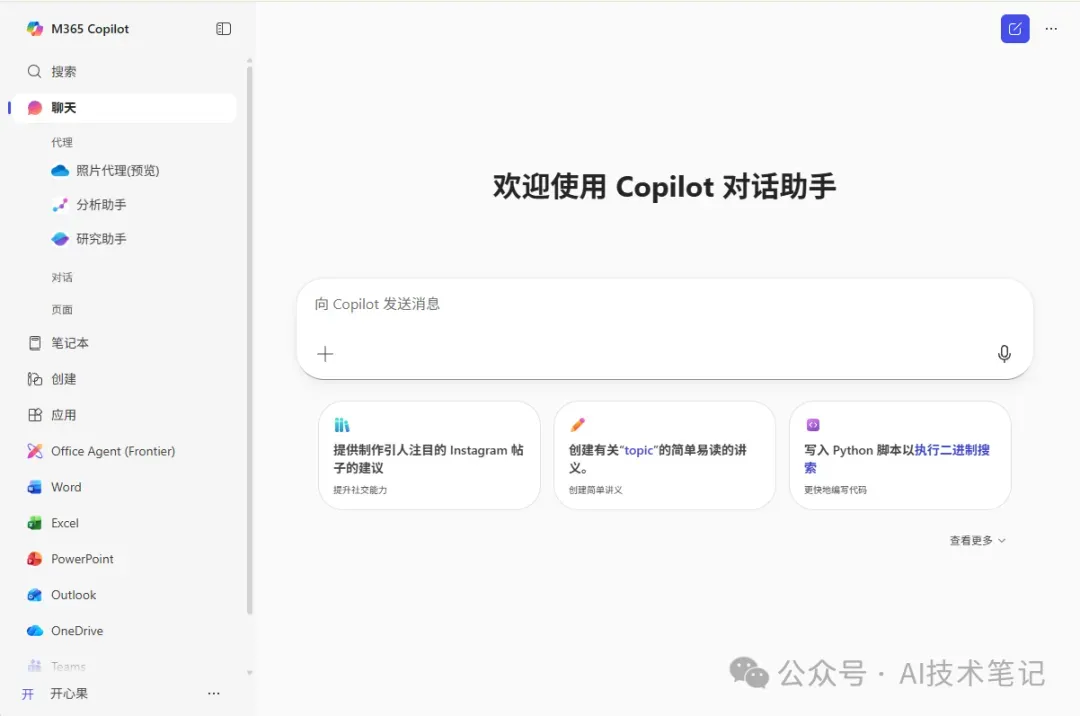Click the Office Agent (Frontier) icon

pos(34,451)
